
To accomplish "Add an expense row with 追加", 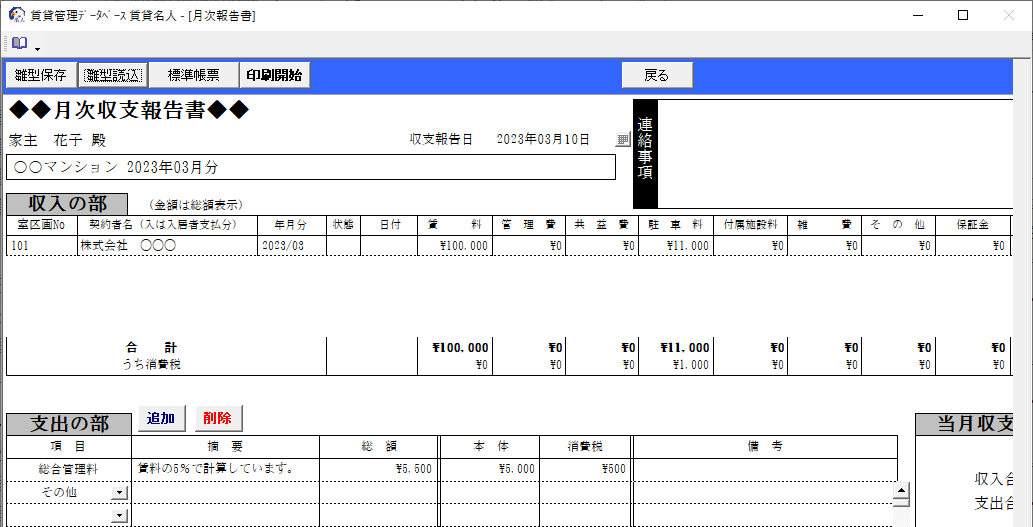I will (x=160, y=418).
